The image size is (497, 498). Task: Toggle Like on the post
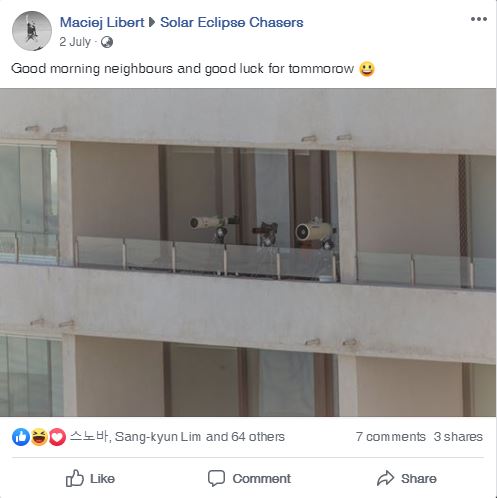pyautogui.click(x=90, y=478)
